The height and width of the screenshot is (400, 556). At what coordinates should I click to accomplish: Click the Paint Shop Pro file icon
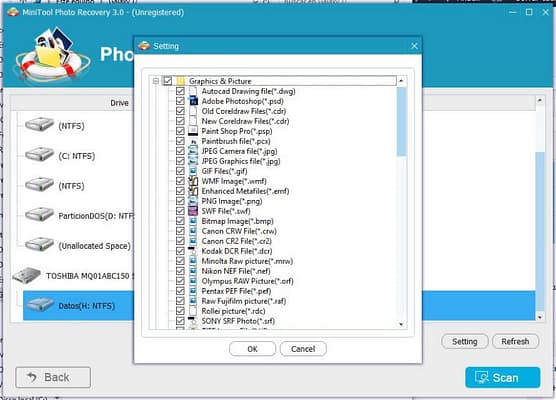click(193, 131)
